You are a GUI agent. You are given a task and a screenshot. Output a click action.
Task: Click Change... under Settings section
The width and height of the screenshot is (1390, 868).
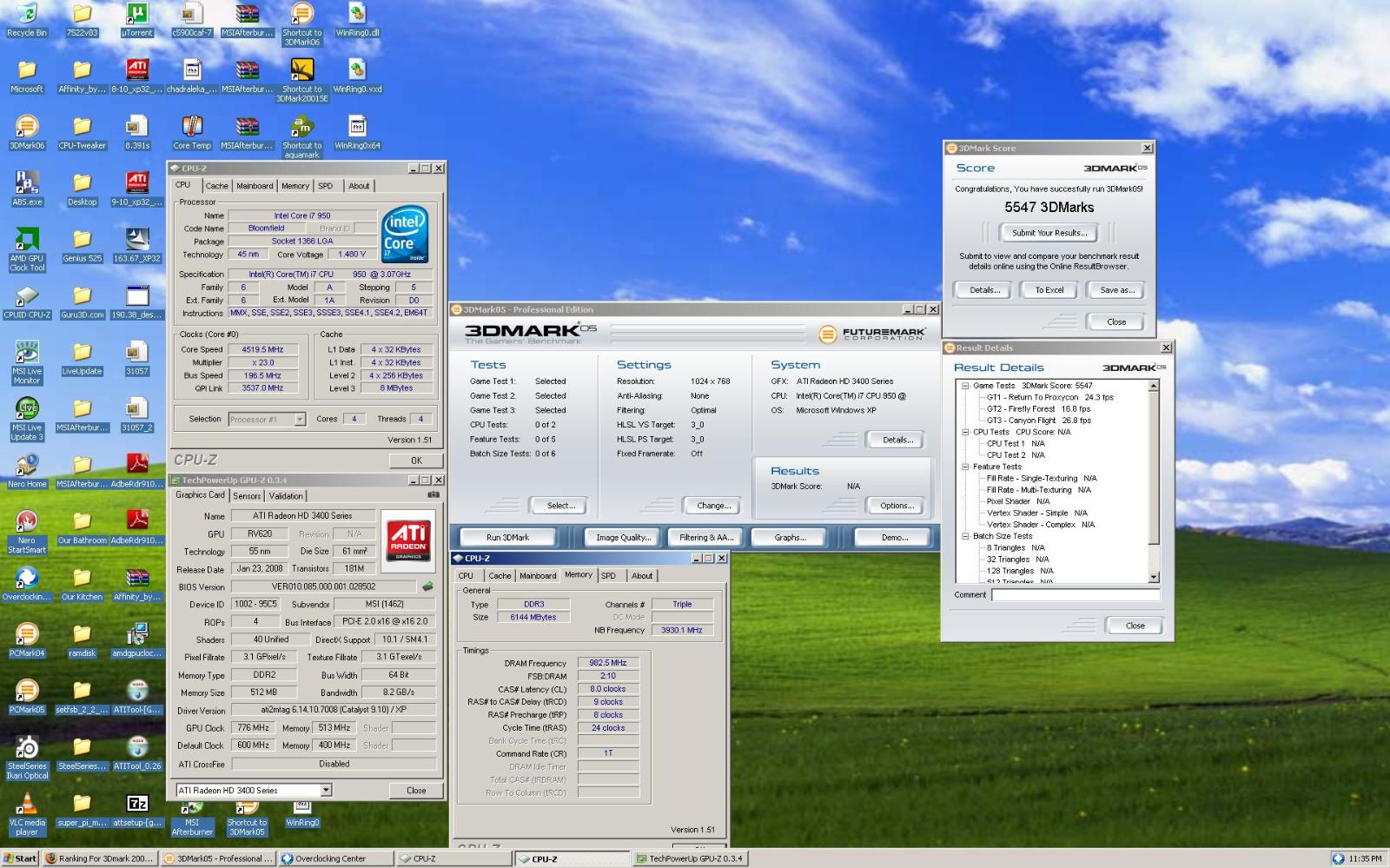(x=712, y=506)
